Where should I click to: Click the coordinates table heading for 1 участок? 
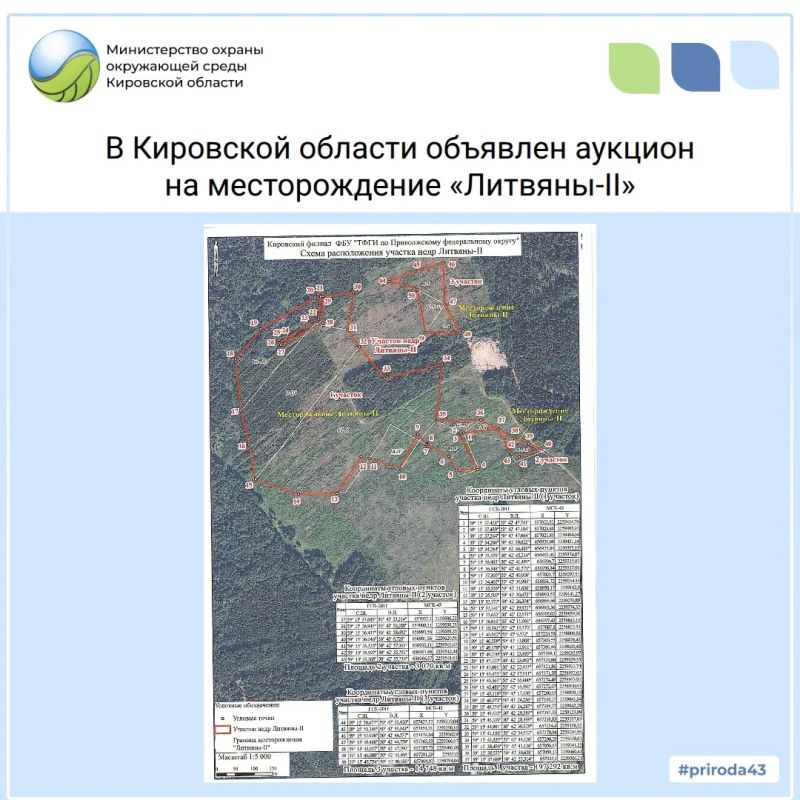[516, 492]
